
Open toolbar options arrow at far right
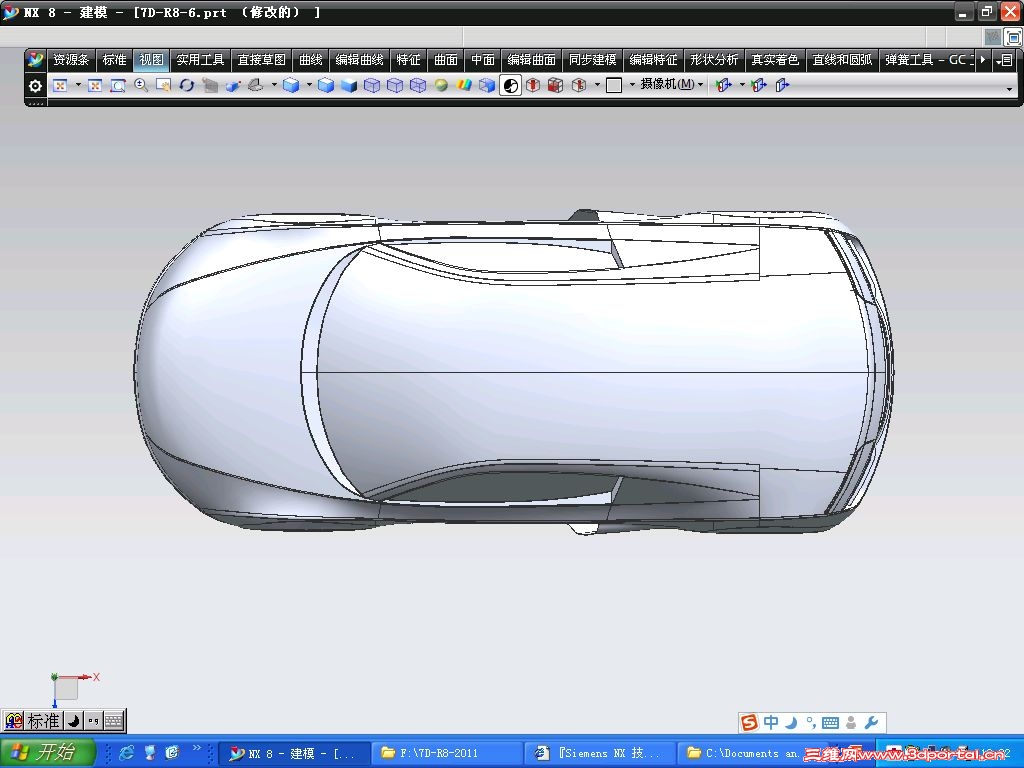(x=1010, y=89)
